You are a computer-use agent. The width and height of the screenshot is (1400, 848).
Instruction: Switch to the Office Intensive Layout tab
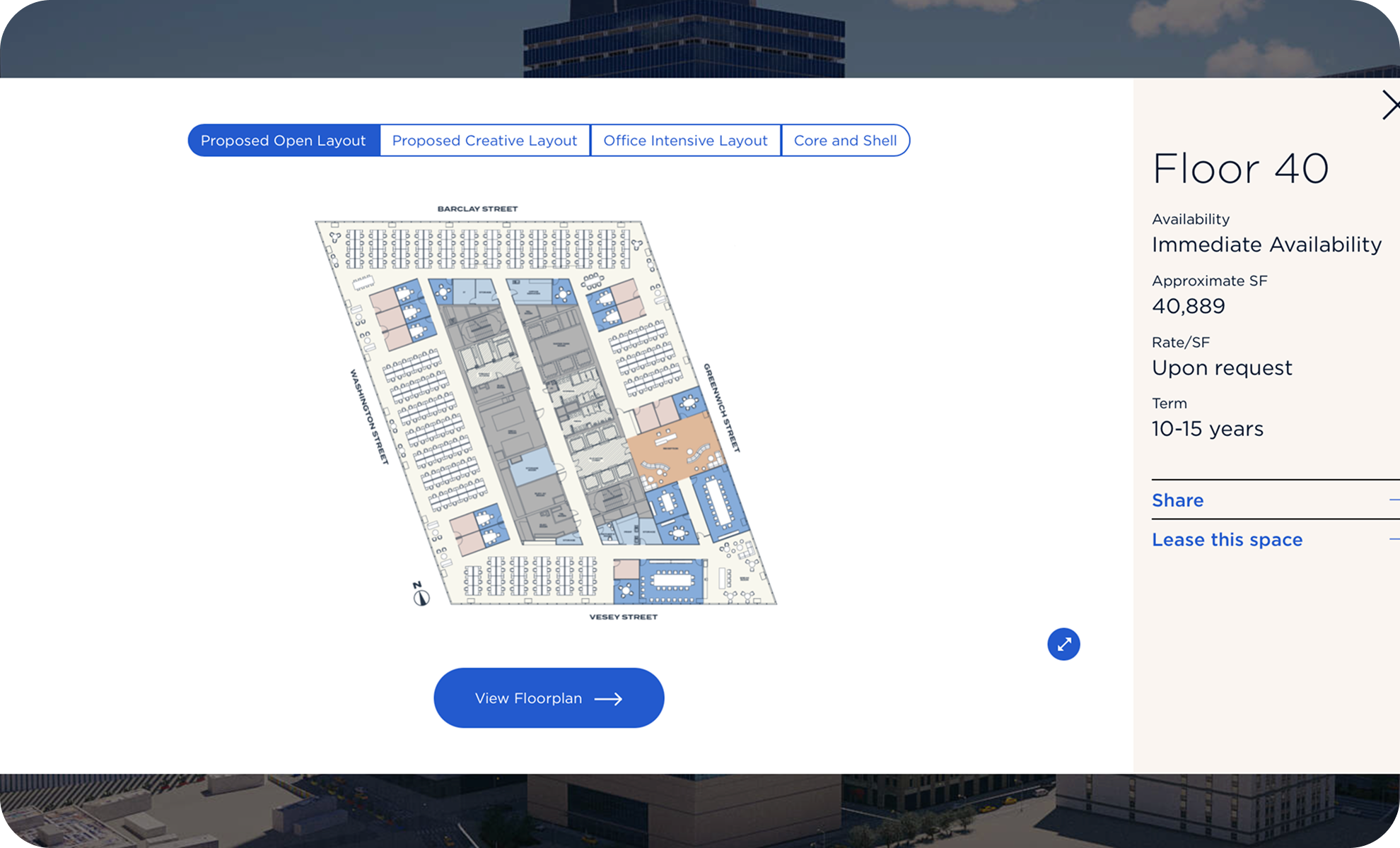click(684, 140)
